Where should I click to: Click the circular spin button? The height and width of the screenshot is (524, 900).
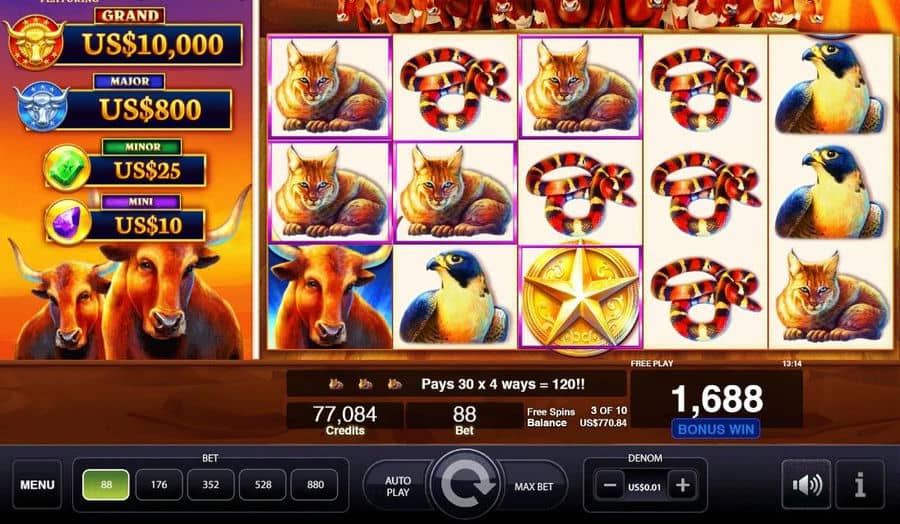(x=465, y=485)
